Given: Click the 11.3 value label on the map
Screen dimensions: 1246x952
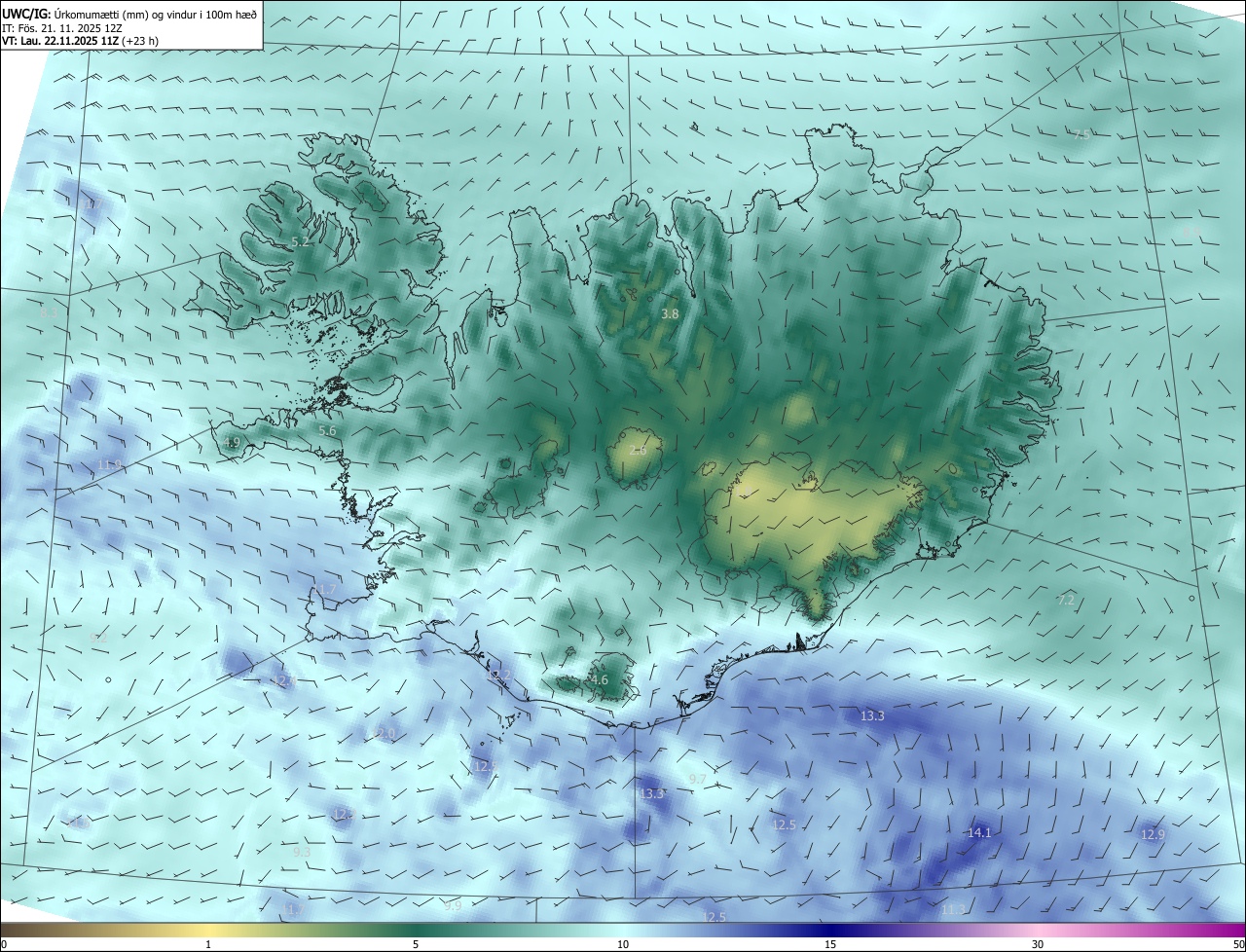Looking at the screenshot, I should [954, 909].
